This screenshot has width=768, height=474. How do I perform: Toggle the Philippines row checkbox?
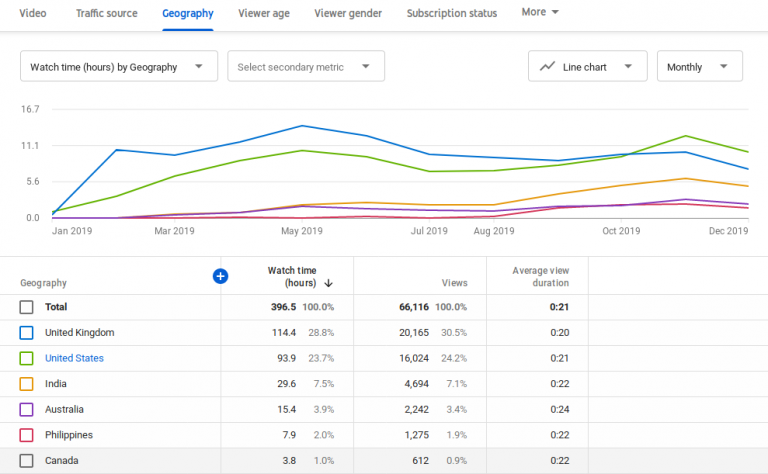tap(27, 435)
